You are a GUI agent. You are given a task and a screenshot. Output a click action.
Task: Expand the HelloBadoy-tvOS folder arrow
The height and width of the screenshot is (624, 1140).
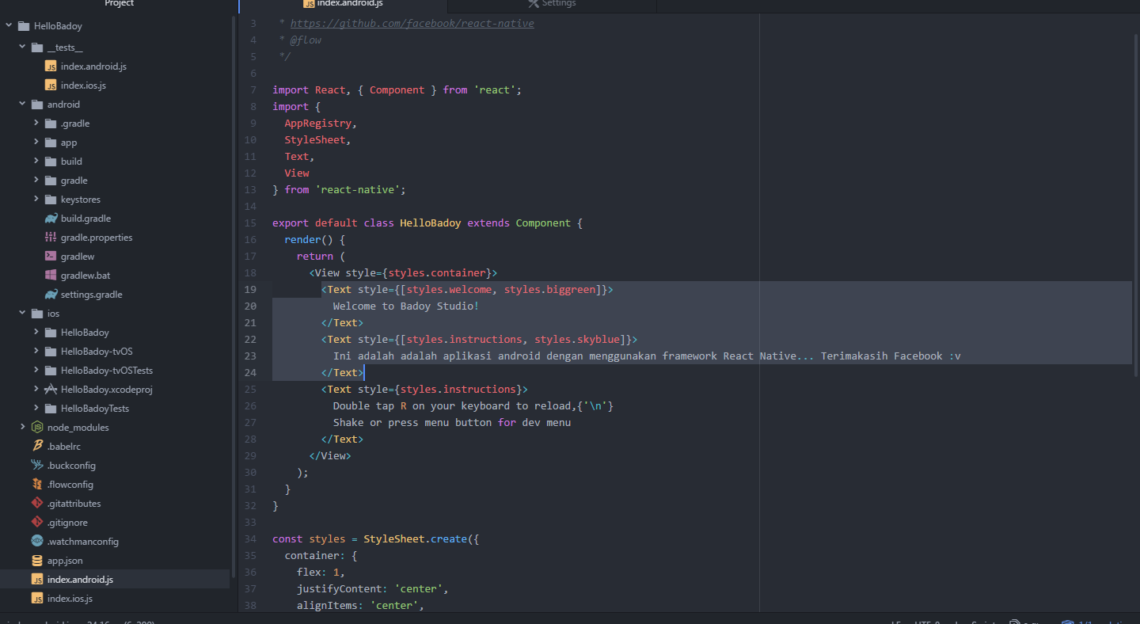[36, 351]
